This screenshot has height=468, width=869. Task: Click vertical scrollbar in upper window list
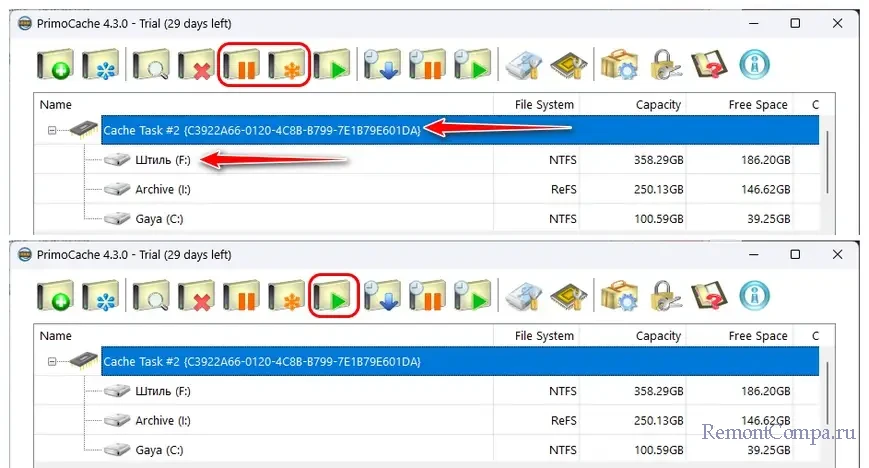pyautogui.click(x=827, y=165)
